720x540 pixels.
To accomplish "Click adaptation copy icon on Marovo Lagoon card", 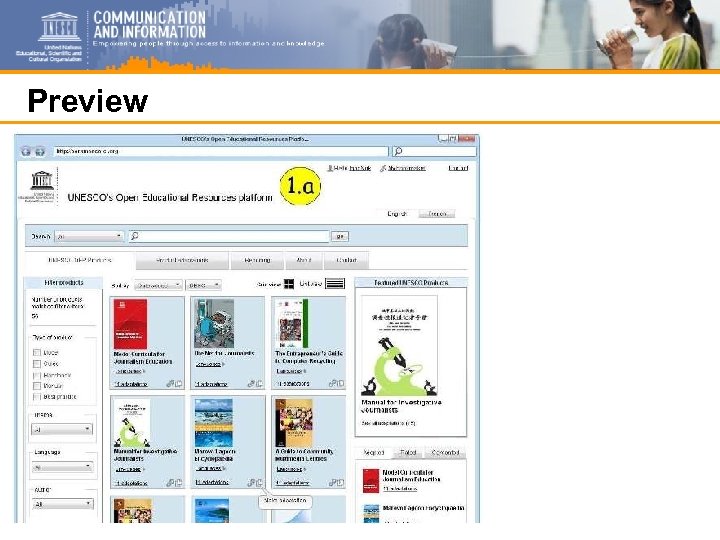I will tap(259, 482).
